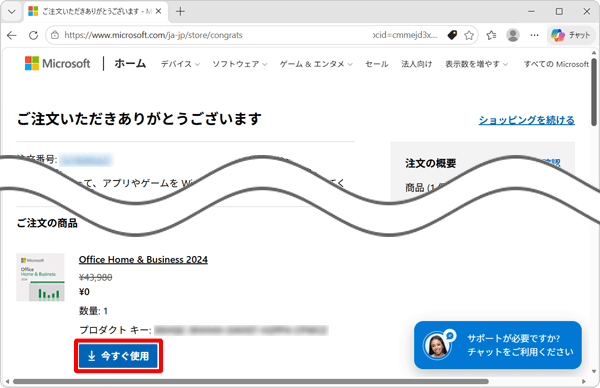Click the Microsoft logo
This screenshot has width=600, height=388.
click(57, 64)
